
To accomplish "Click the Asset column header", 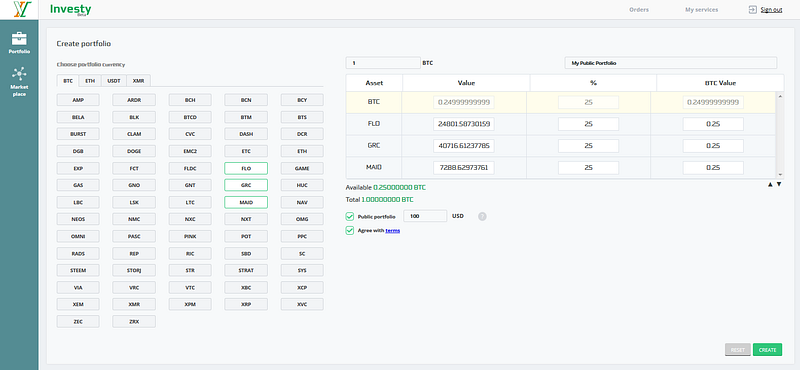I will point(374,83).
